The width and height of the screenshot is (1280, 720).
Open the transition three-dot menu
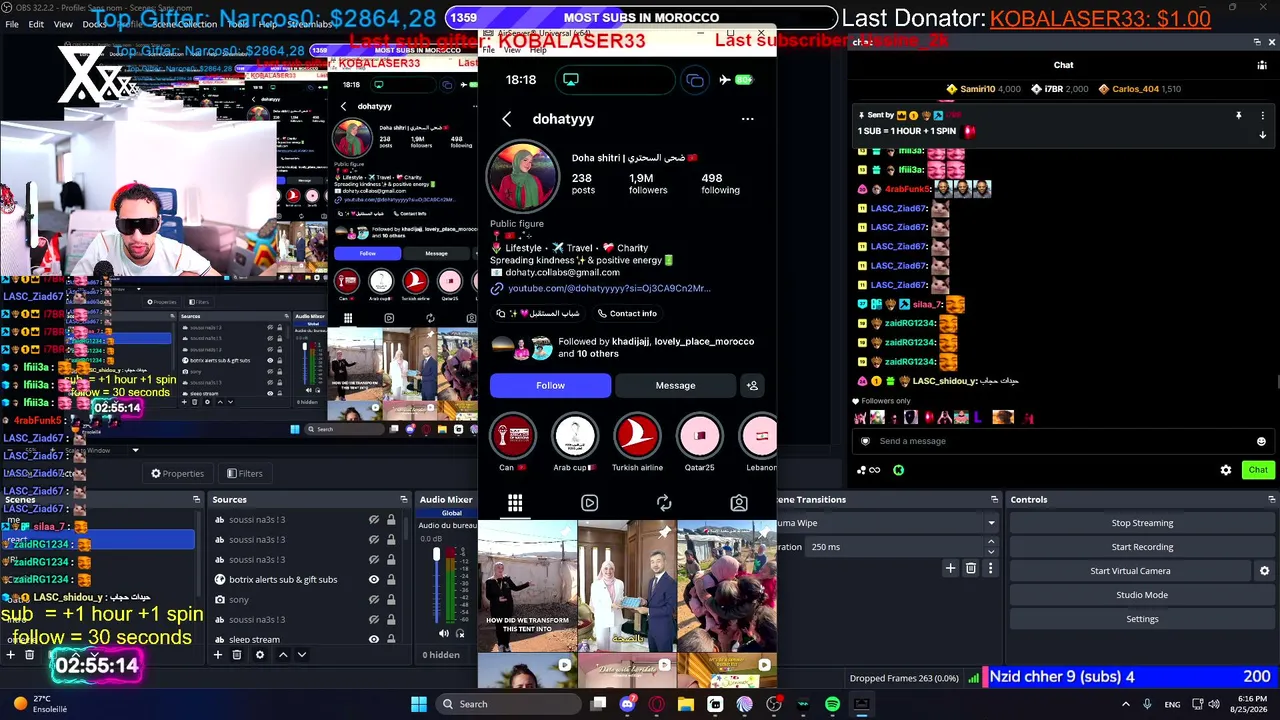click(990, 568)
